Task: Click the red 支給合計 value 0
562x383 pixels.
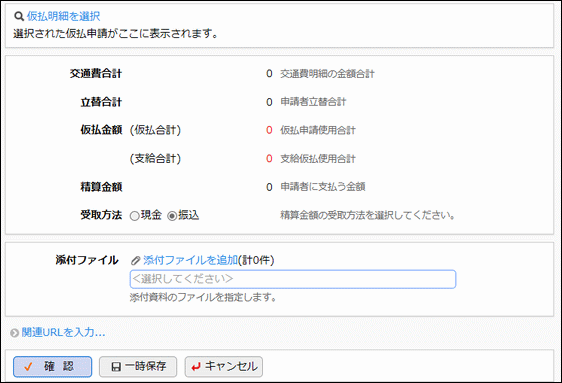Action: coord(269,158)
